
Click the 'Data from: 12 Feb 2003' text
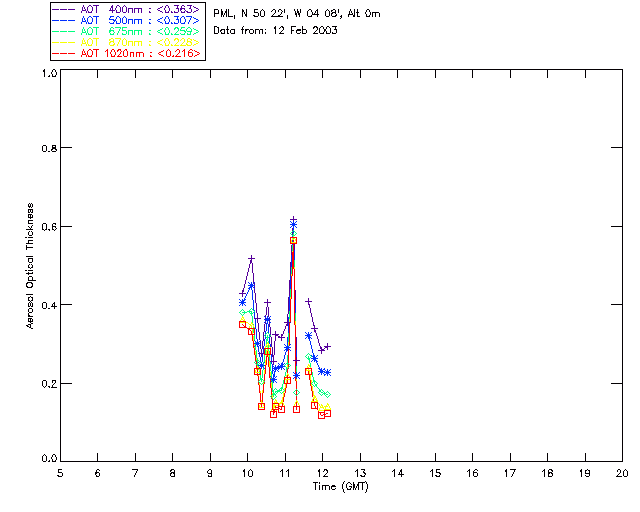[x=276, y=30]
